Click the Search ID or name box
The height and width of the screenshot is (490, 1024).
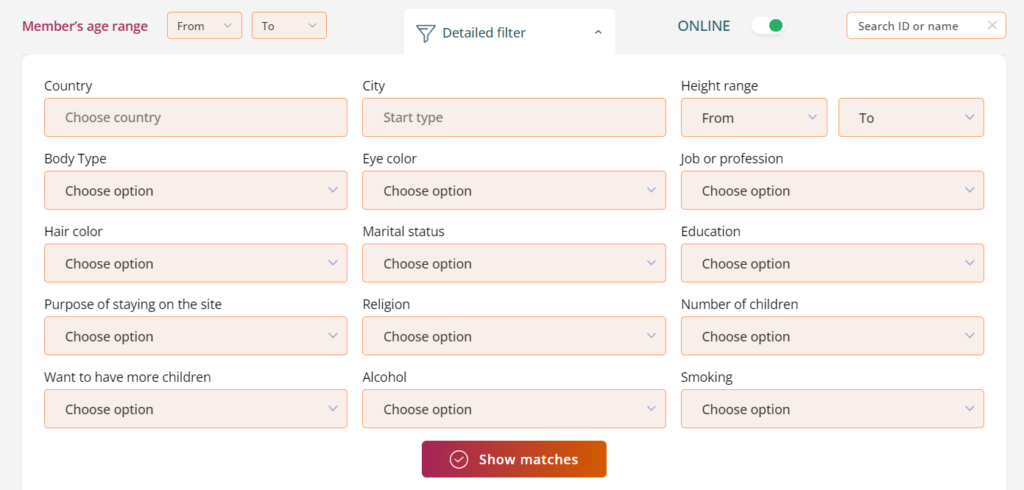pyautogui.click(x=915, y=26)
